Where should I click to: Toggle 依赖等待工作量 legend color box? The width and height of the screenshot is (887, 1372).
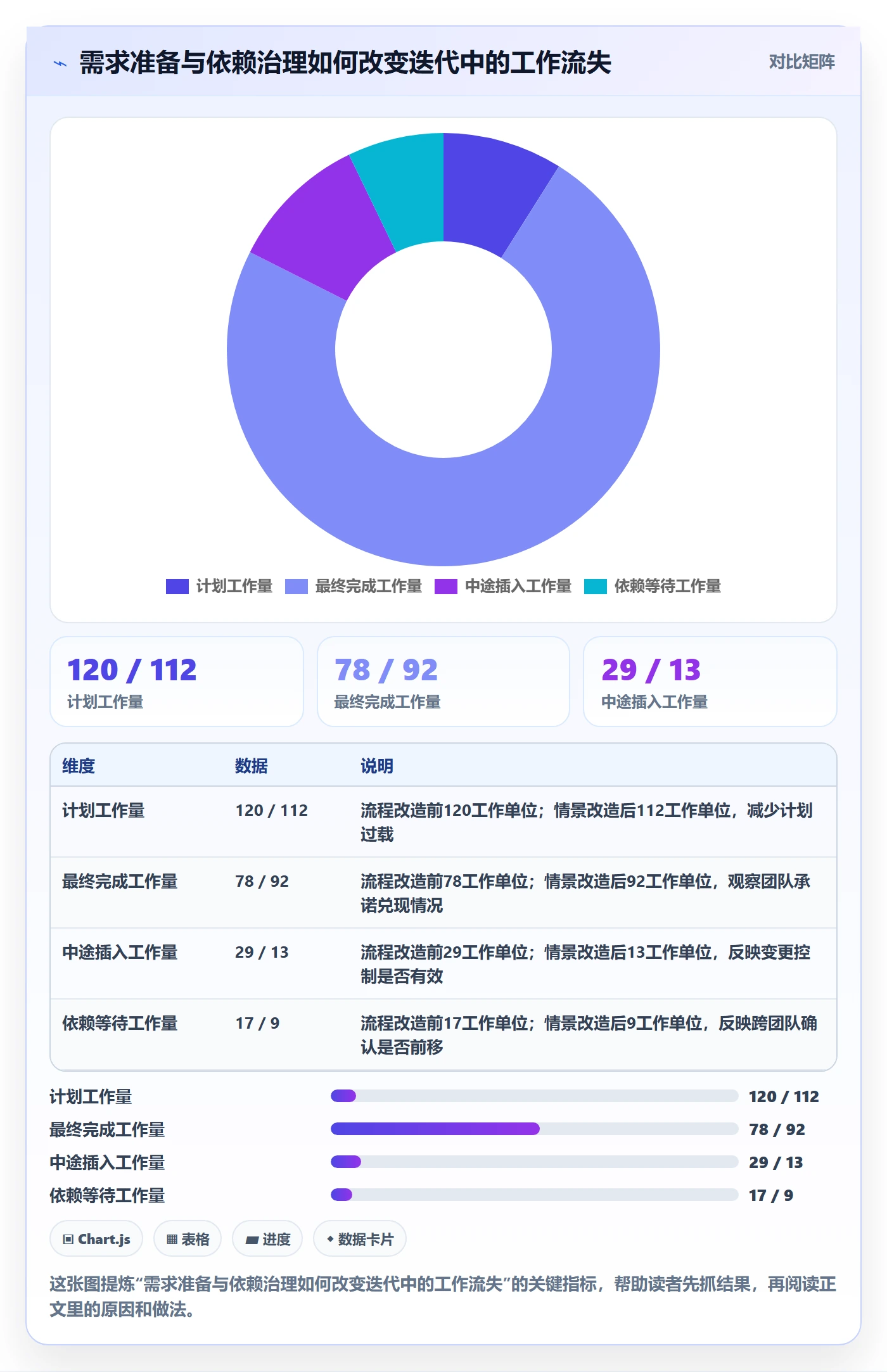pos(596,587)
